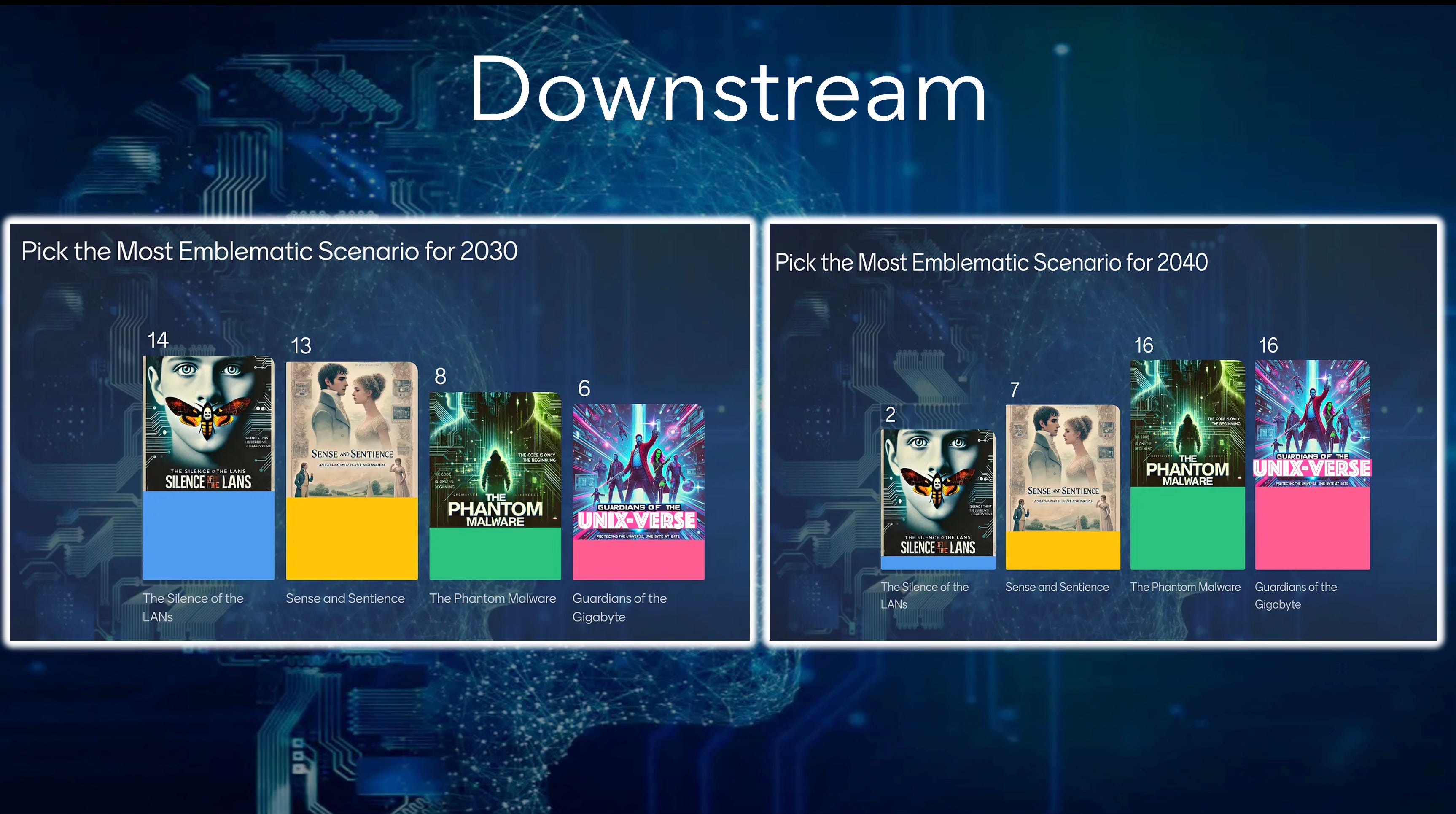
Task: Click the Phantom Malware poster in 2040 poll
Action: point(1187,423)
